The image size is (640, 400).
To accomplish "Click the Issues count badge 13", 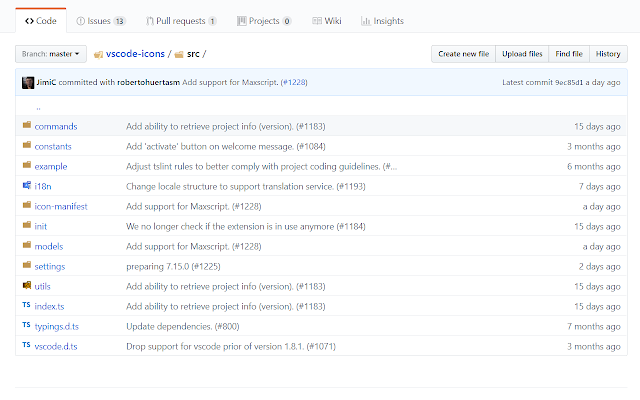I will (x=119, y=21).
